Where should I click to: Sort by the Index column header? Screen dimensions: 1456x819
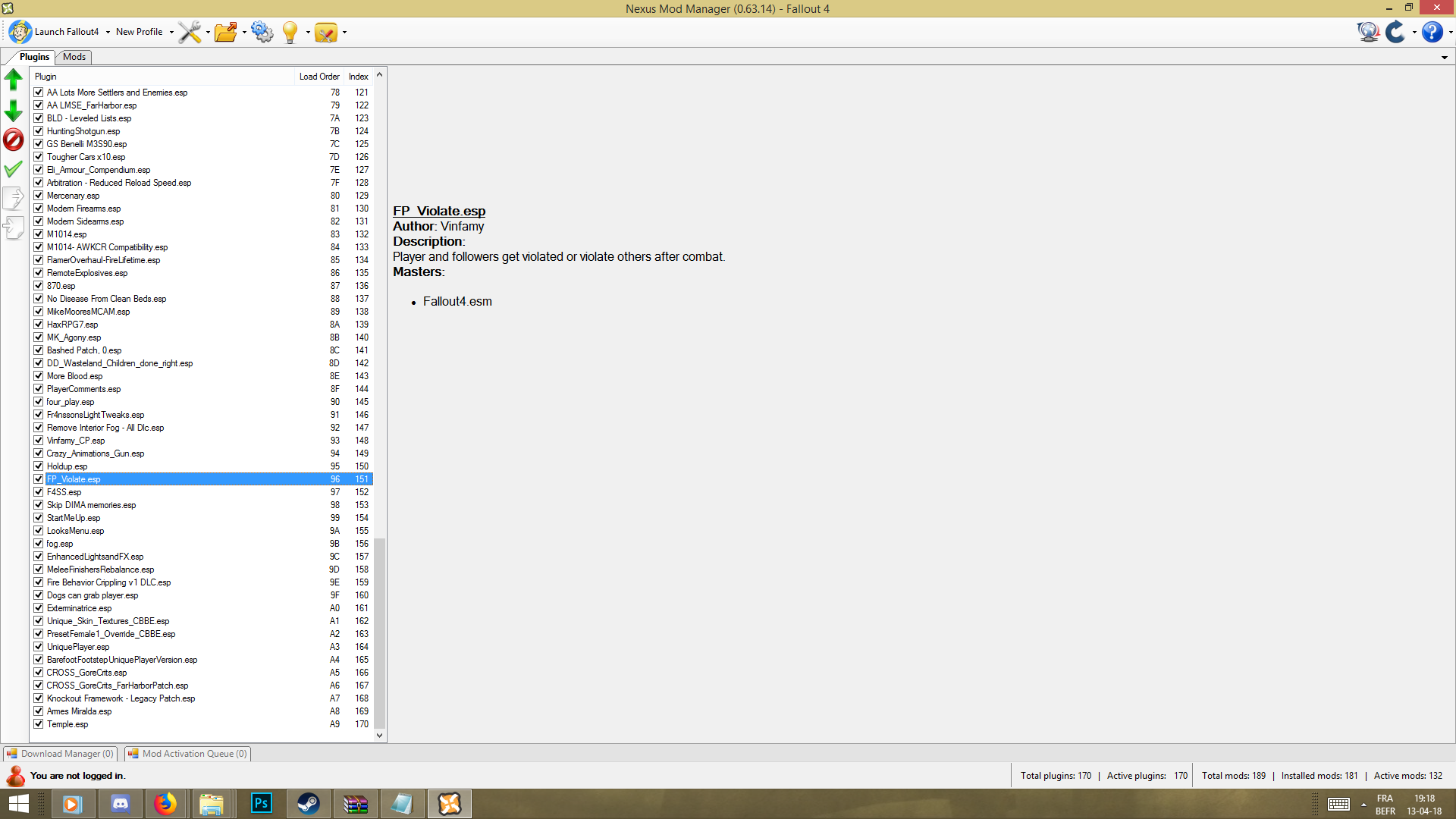359,77
